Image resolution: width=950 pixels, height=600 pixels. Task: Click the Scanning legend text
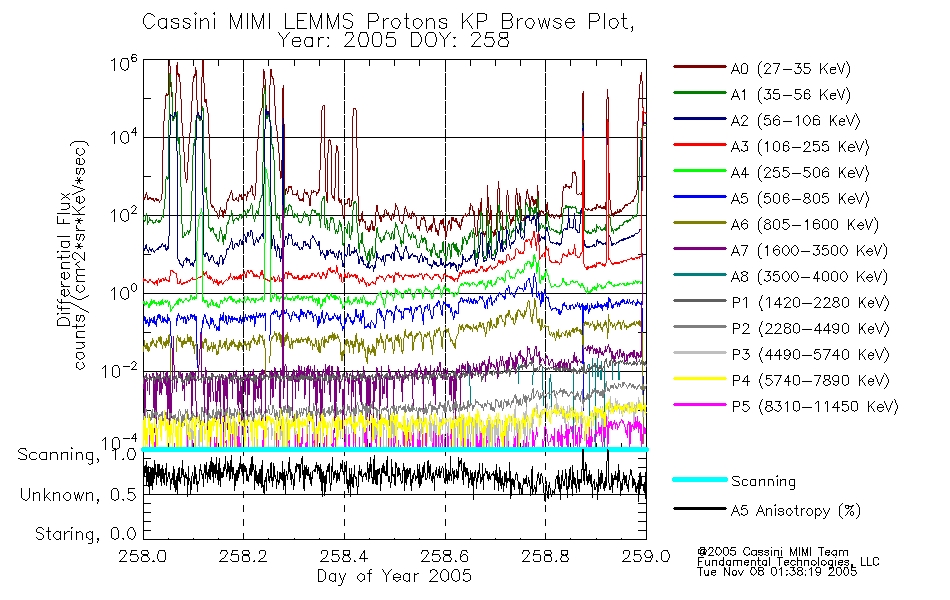tap(763, 481)
